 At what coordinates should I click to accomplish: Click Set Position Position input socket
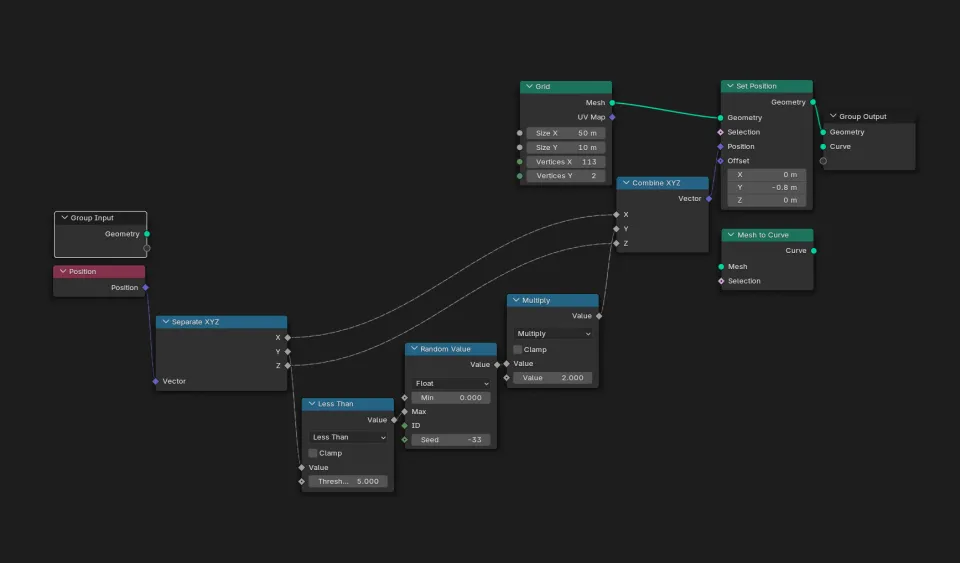click(721, 146)
